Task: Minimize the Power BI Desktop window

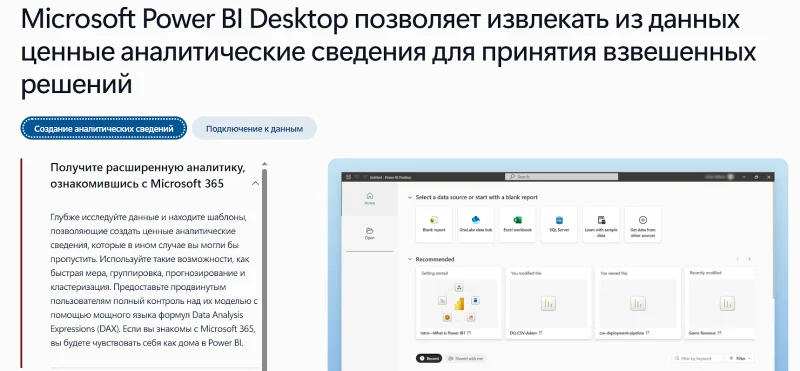Action: pyautogui.click(x=744, y=177)
